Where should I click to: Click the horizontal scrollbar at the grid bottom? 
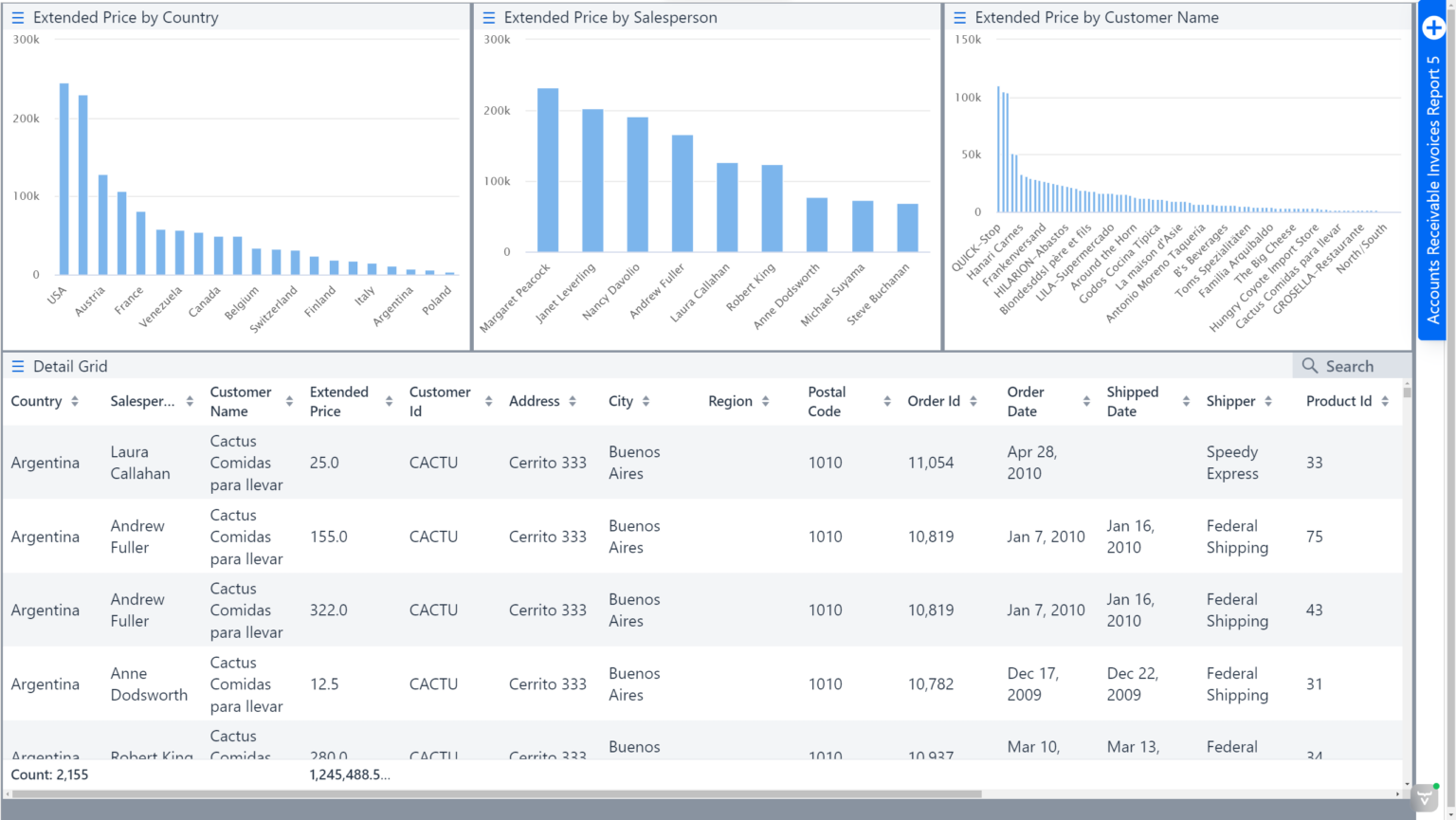tap(493, 793)
